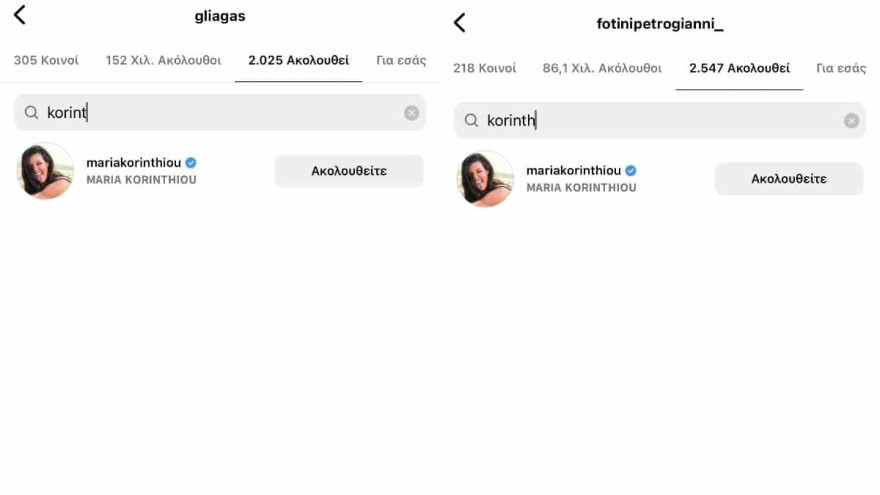Click the search field containing 'korinth'
This screenshot has height=495, width=880.
660,121
